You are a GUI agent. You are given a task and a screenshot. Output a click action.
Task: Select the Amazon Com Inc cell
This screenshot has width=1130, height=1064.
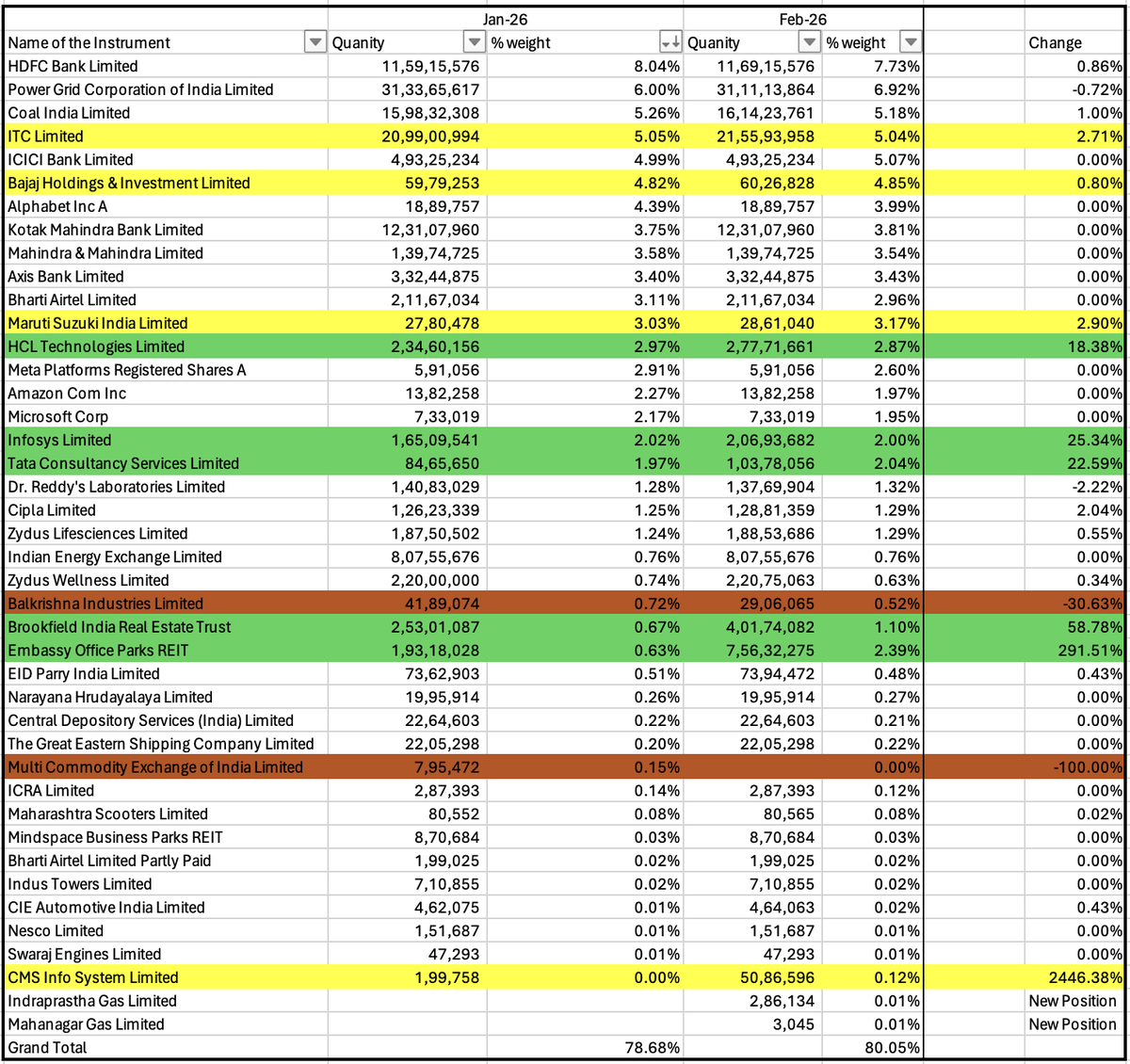click(x=166, y=394)
